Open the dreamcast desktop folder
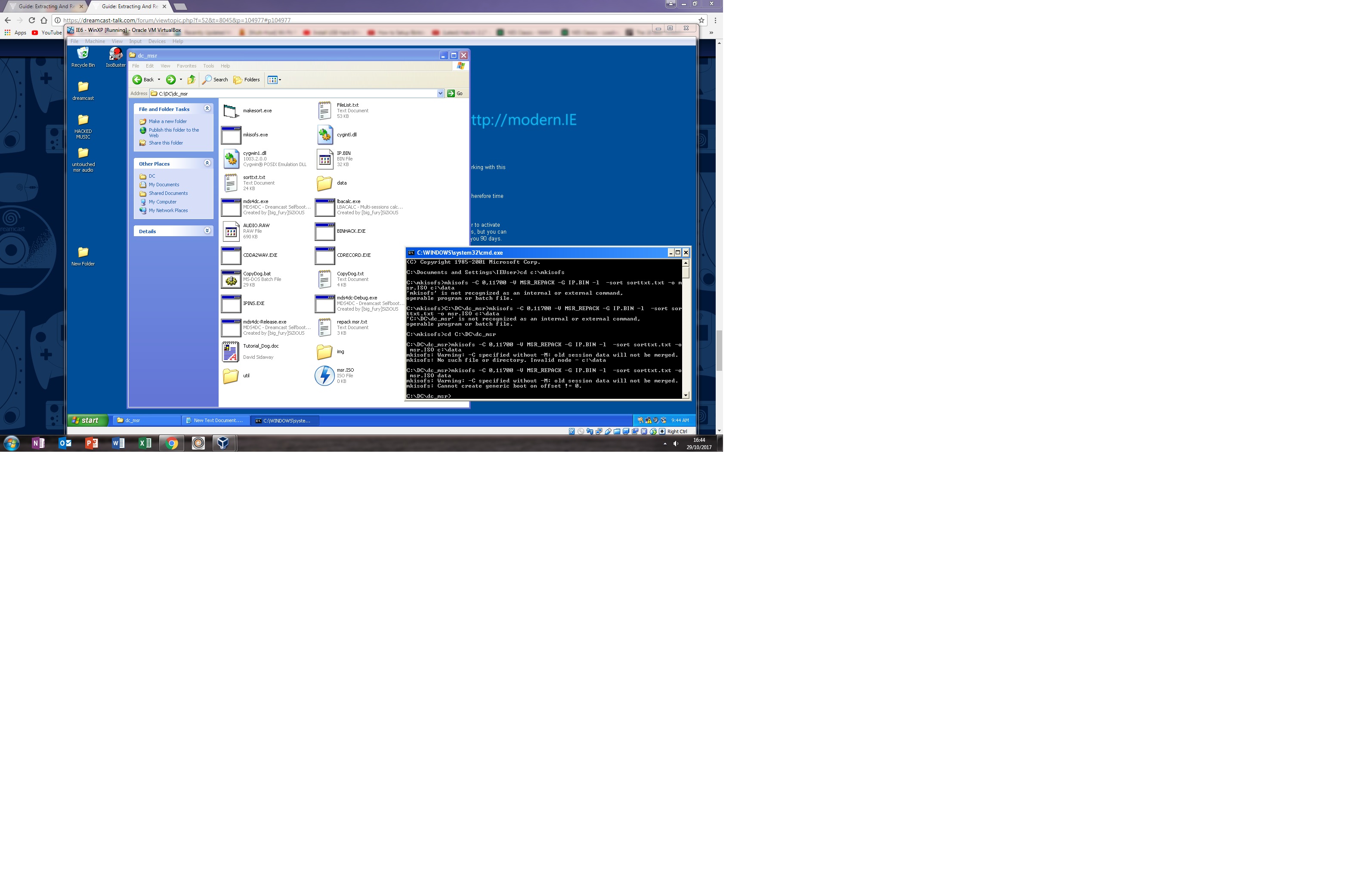Viewport: 1372px width, 869px height. 83,90
